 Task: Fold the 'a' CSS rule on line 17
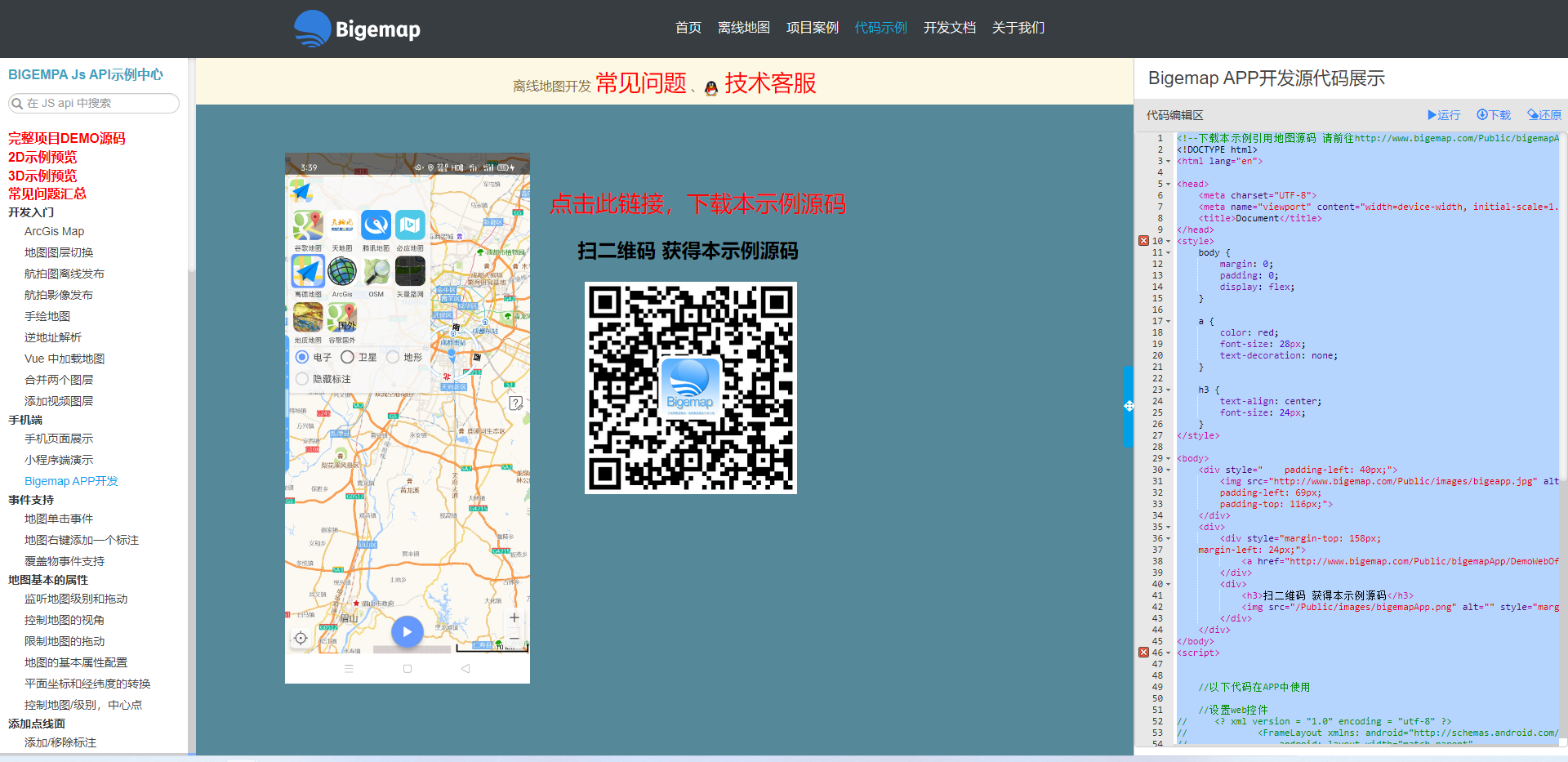[1169, 322]
